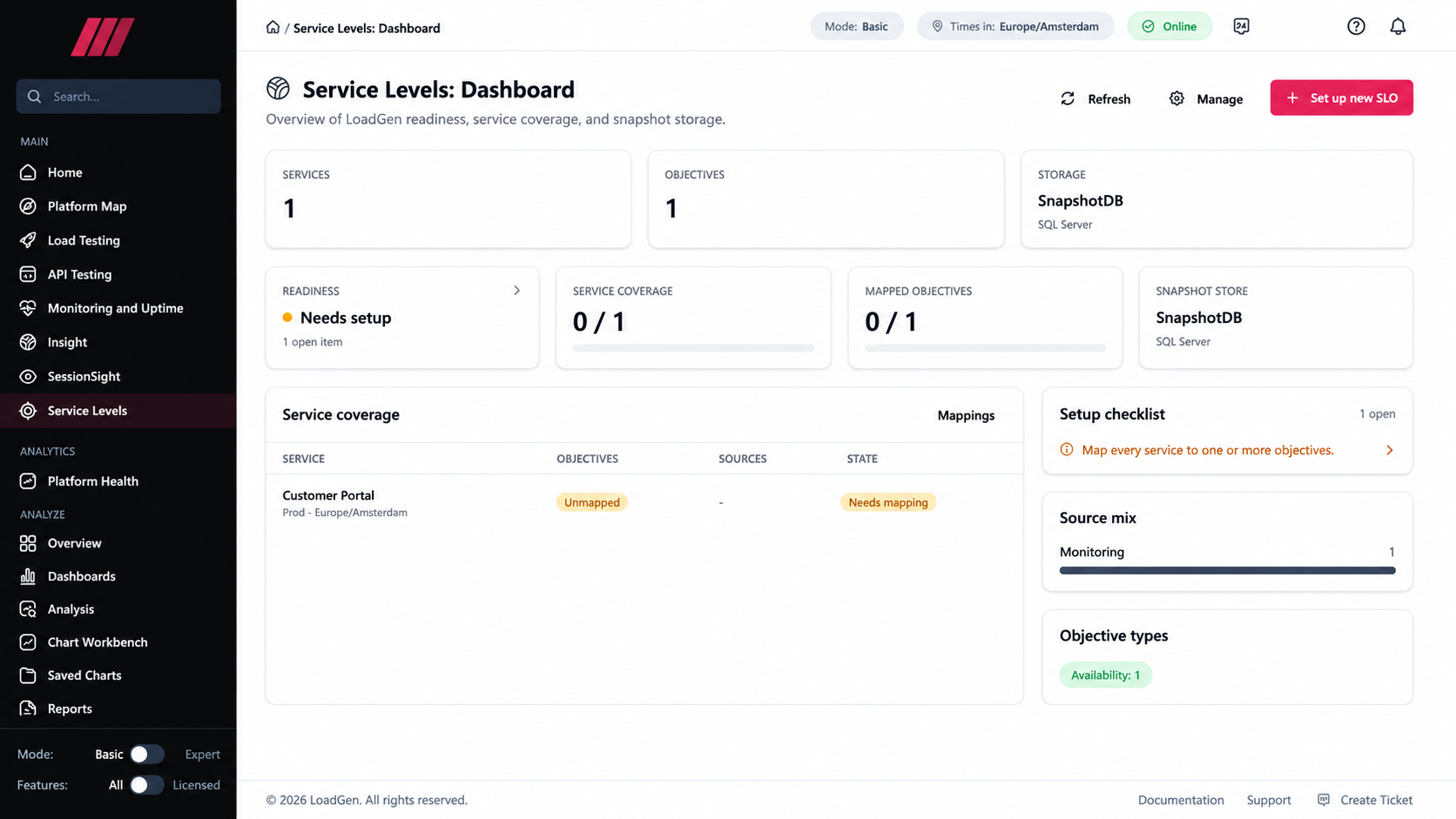
Task: Open the setup checklist item chevron
Action: click(1390, 450)
